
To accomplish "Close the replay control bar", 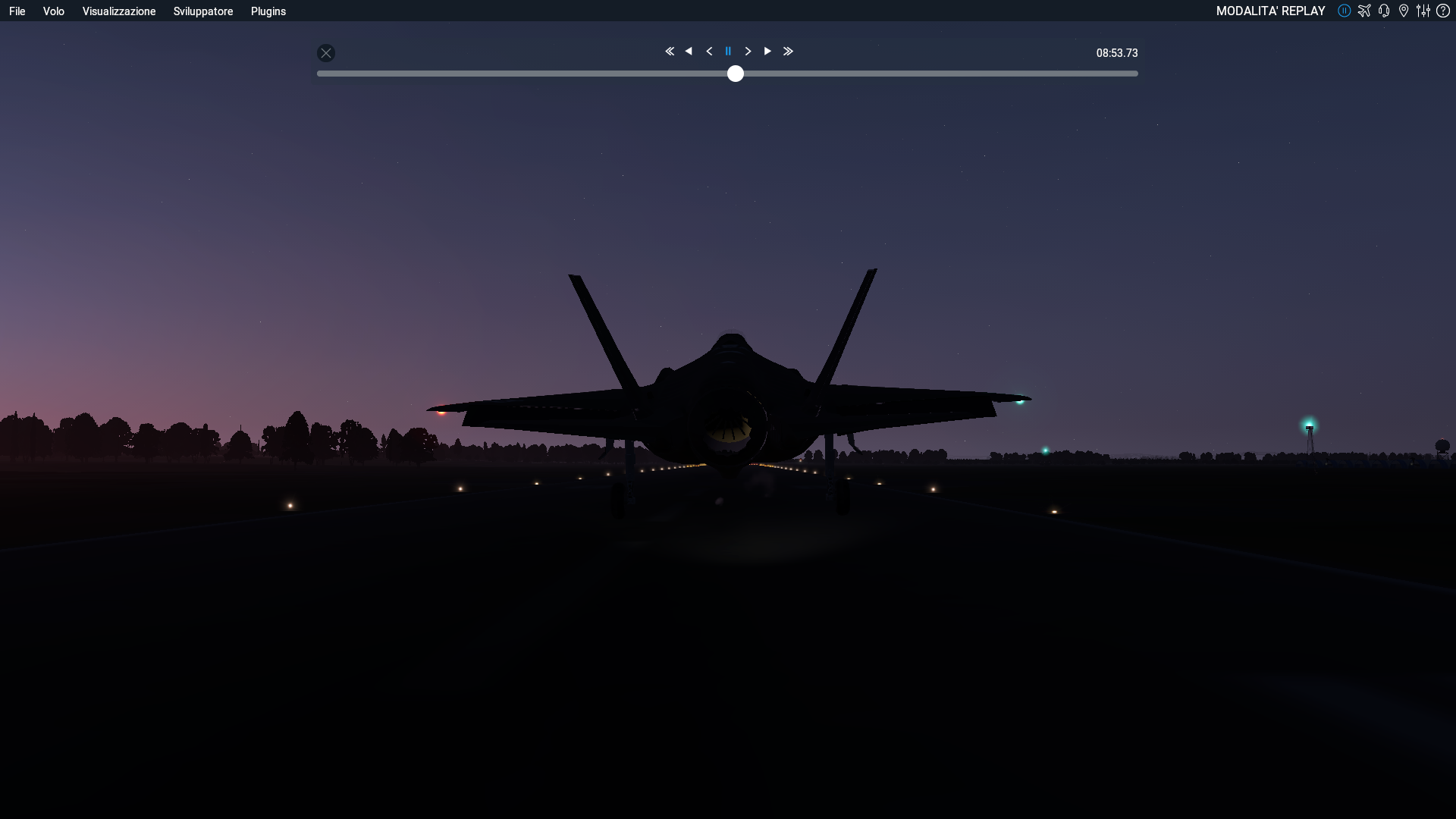I will click(326, 53).
